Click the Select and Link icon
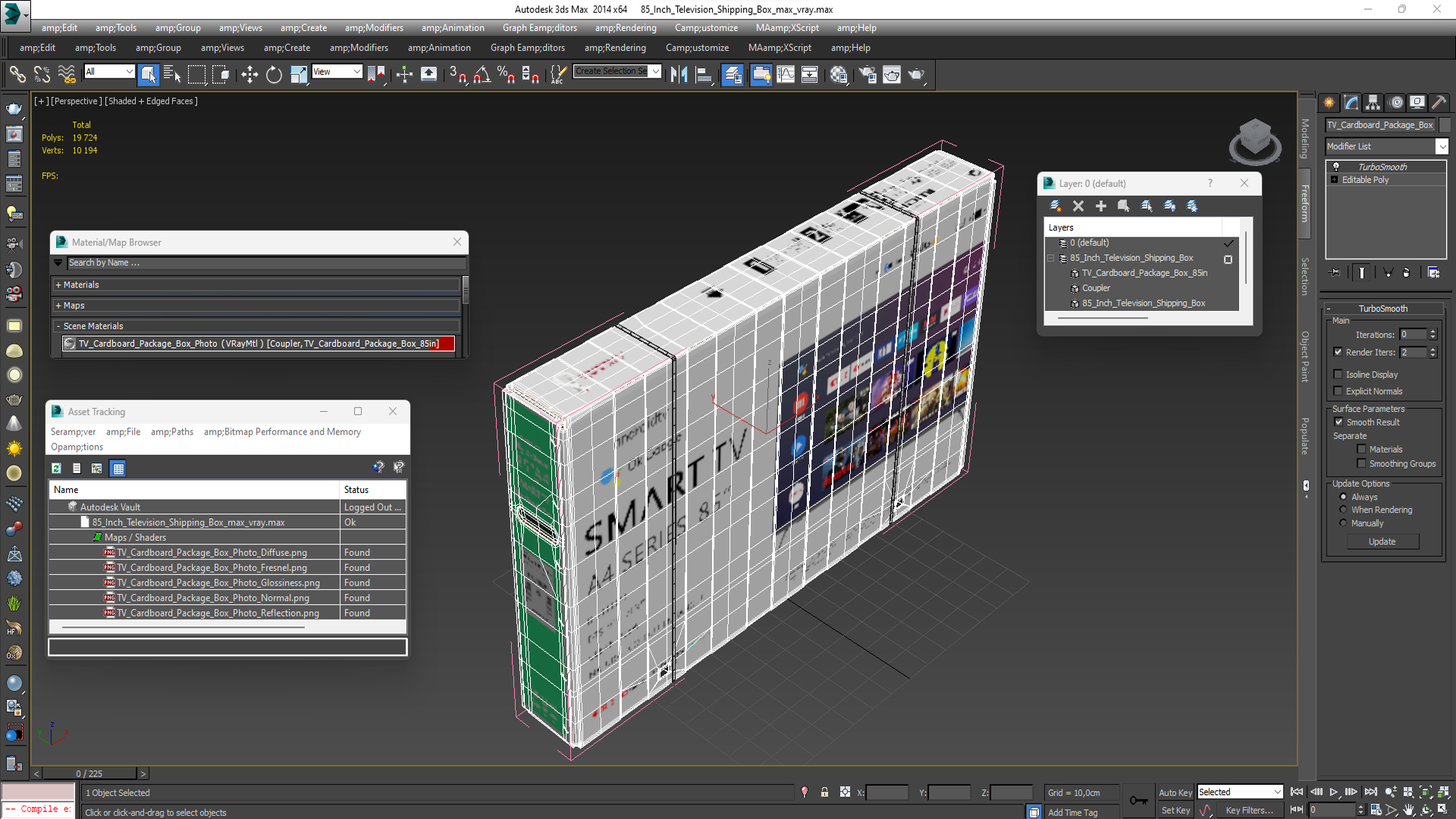Image resolution: width=1456 pixels, height=819 pixels. click(x=17, y=74)
